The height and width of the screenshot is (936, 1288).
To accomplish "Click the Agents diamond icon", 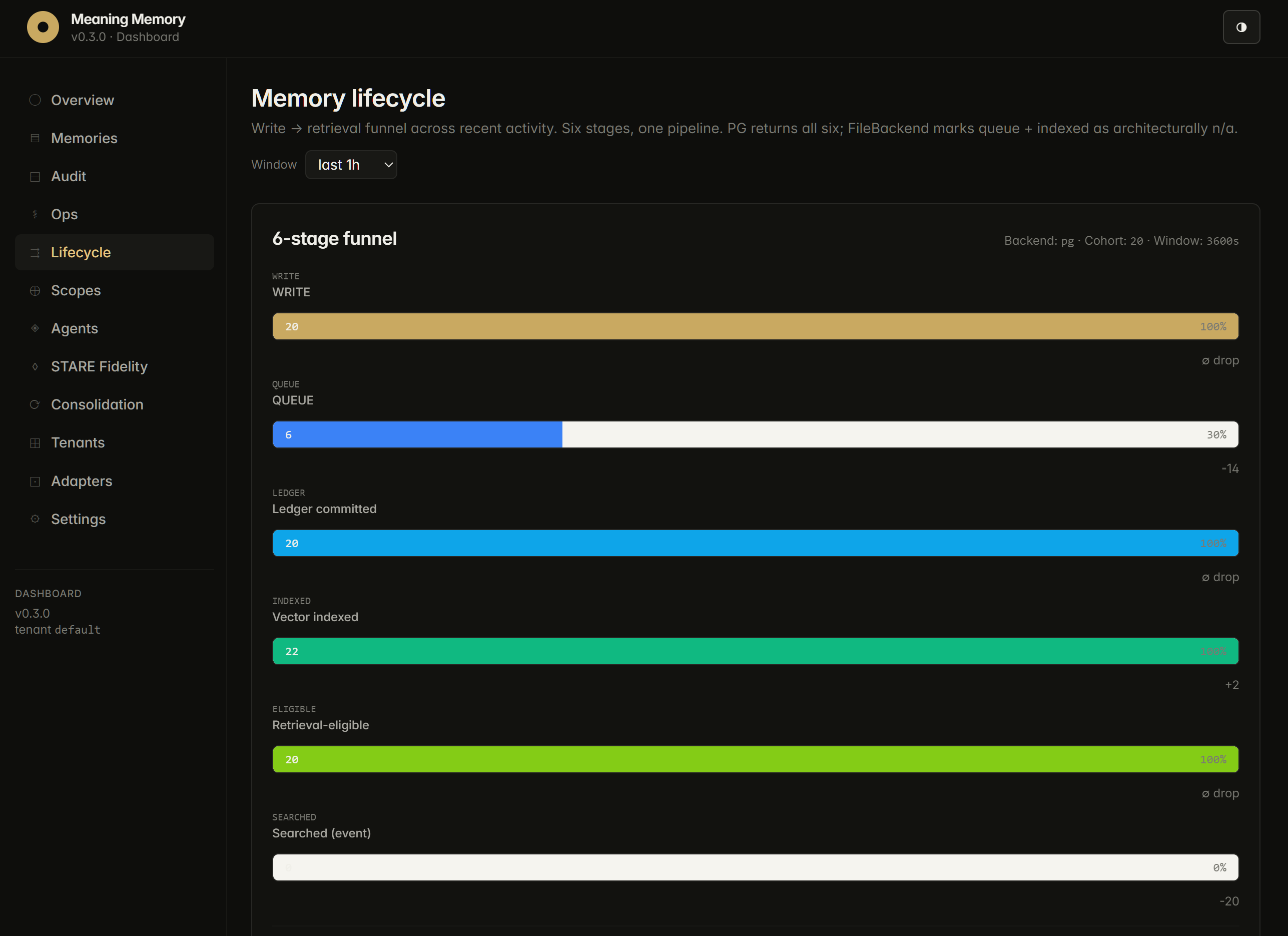I will (x=35, y=328).
